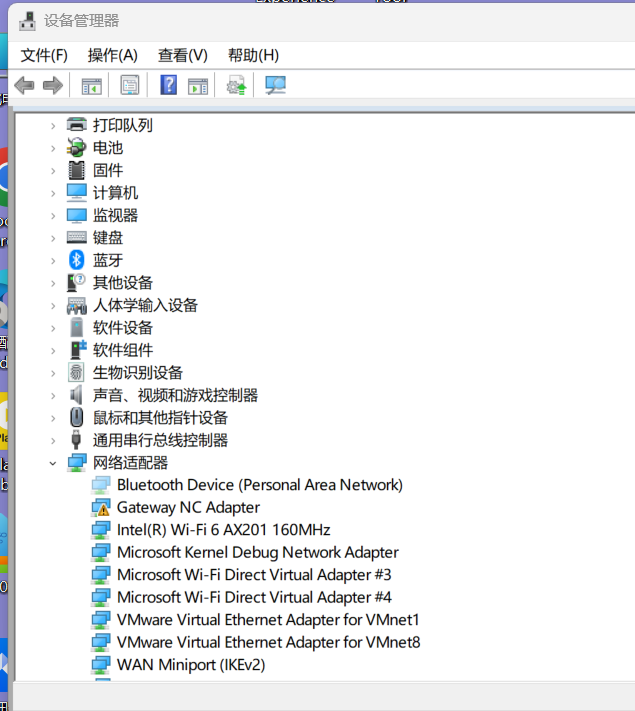Image resolution: width=635 pixels, height=711 pixels.
Task: Expand the 固件 node
Action: [53, 170]
